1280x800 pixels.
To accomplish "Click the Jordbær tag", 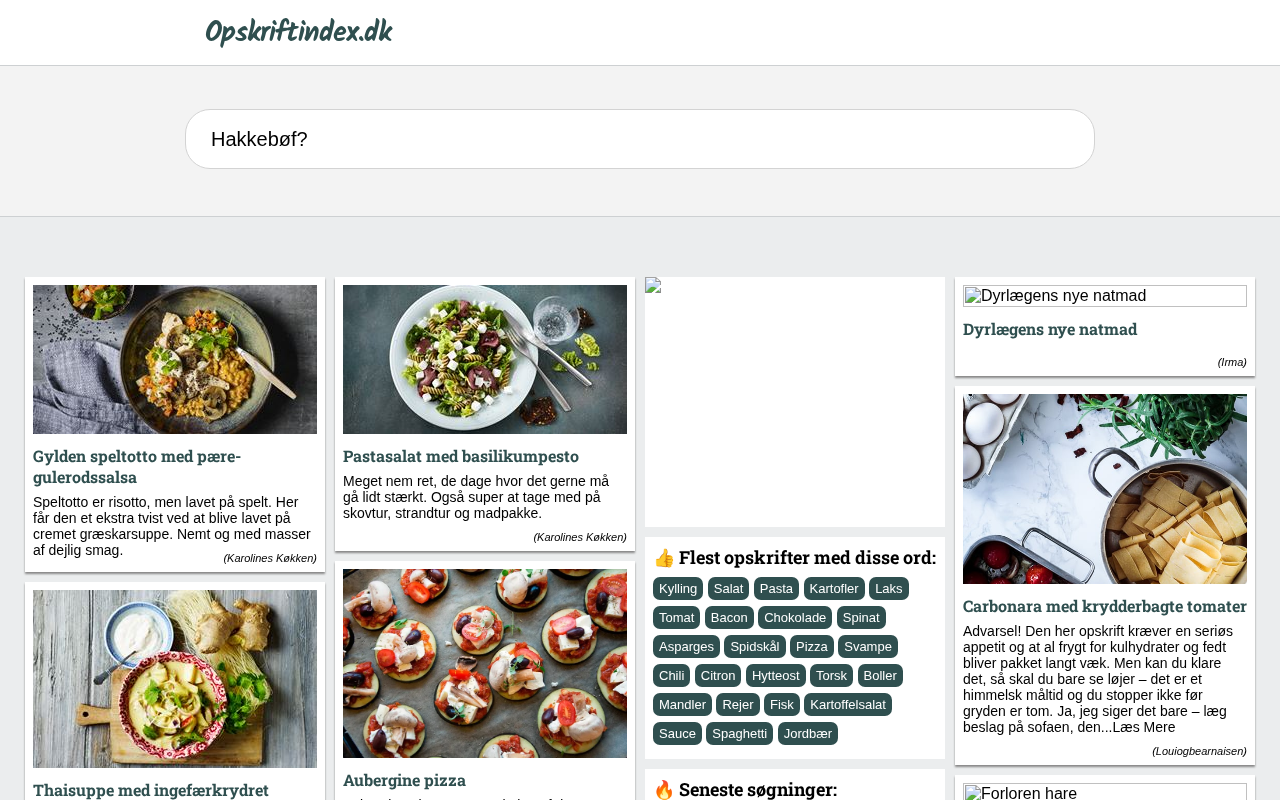I will pyautogui.click(x=808, y=733).
